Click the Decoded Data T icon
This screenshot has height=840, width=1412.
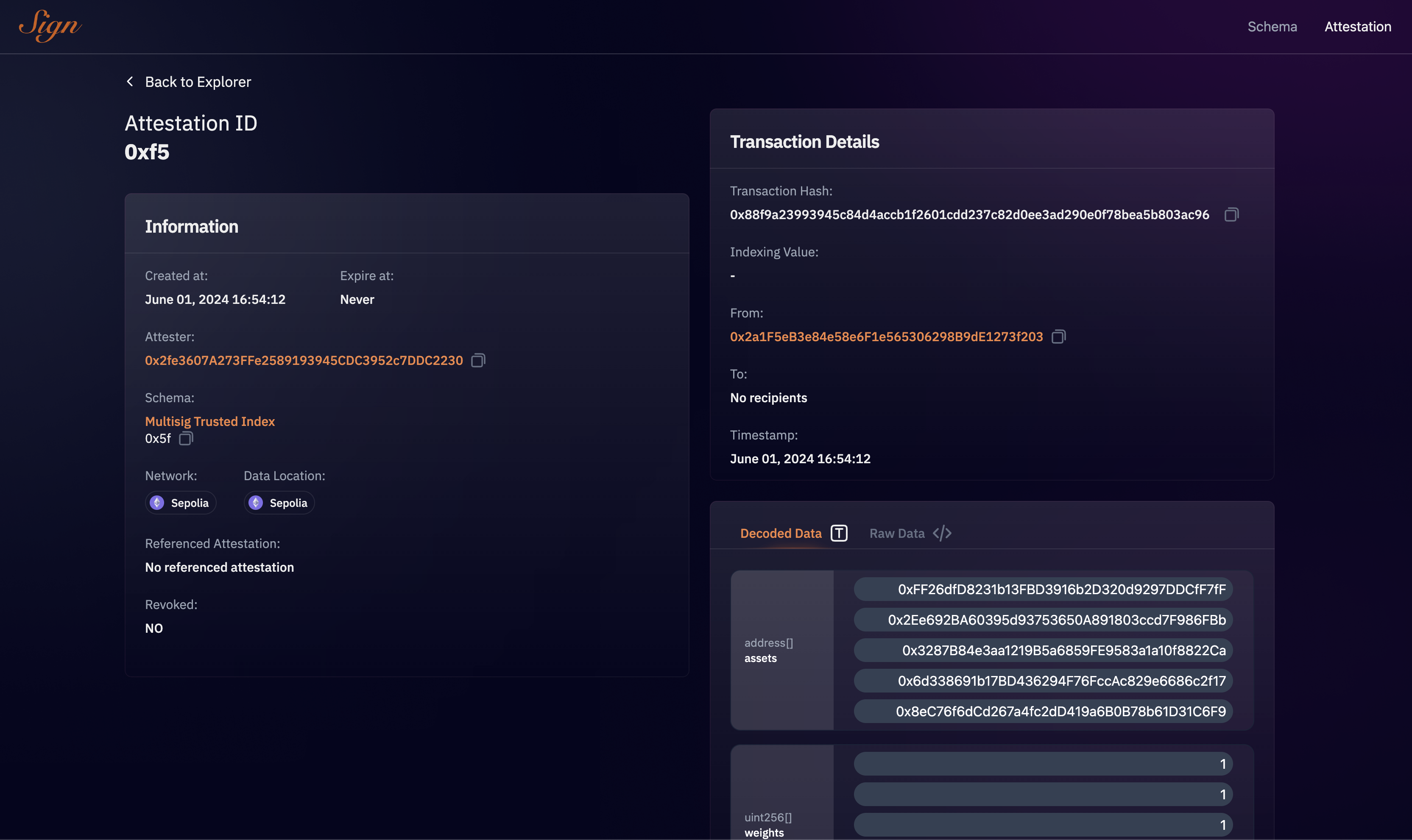tap(839, 533)
